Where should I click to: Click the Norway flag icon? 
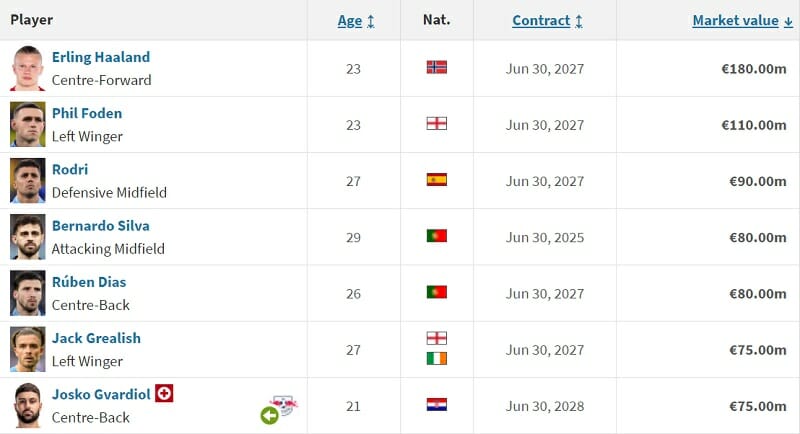[436, 67]
